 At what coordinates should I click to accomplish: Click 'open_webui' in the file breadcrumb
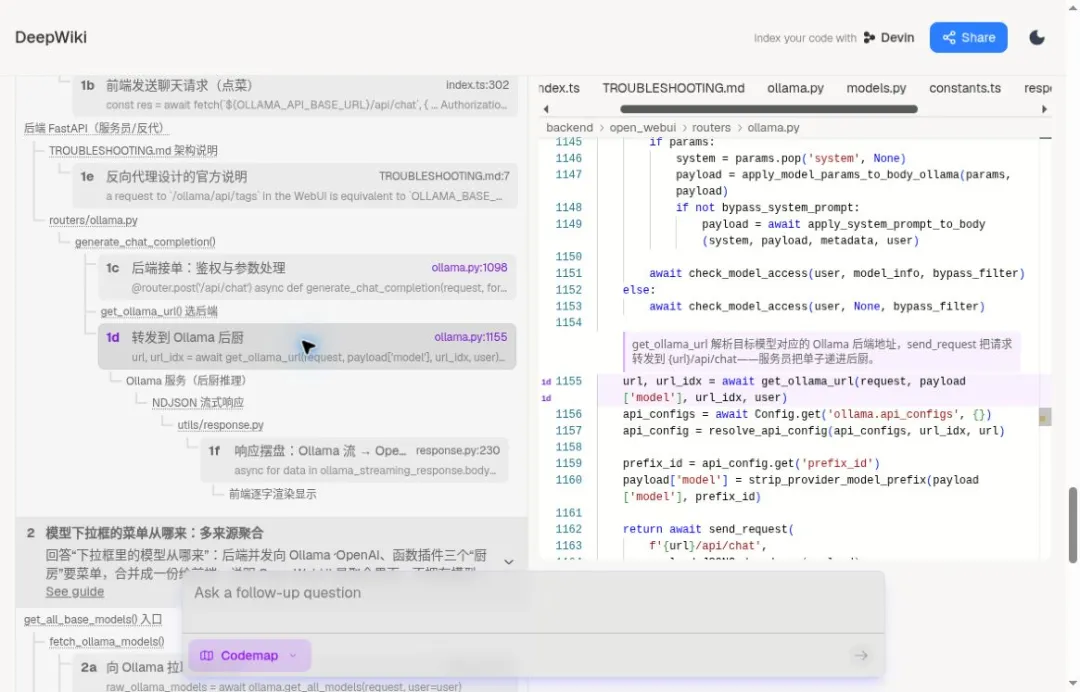(x=643, y=127)
